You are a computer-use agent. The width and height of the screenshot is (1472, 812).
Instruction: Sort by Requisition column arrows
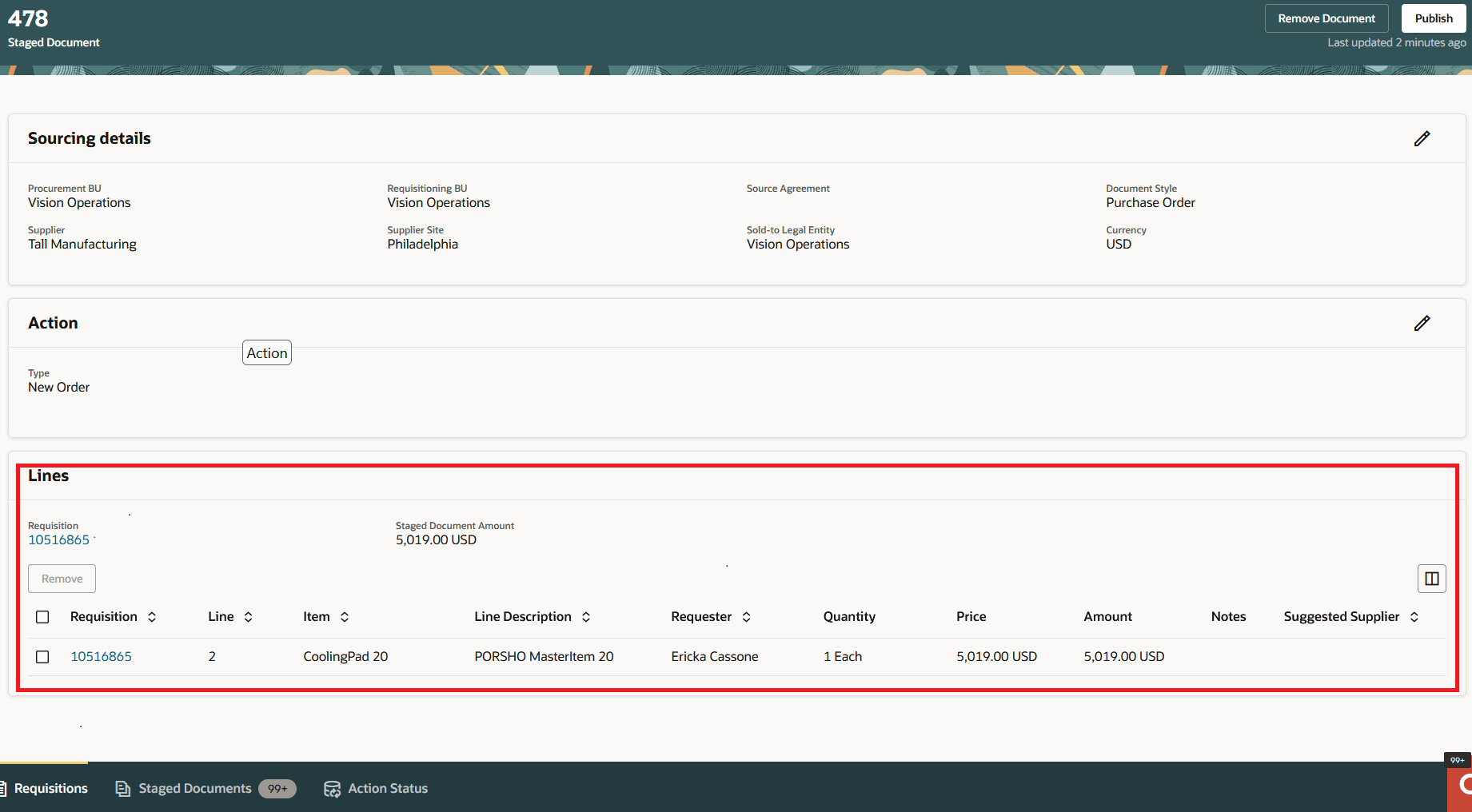(152, 617)
